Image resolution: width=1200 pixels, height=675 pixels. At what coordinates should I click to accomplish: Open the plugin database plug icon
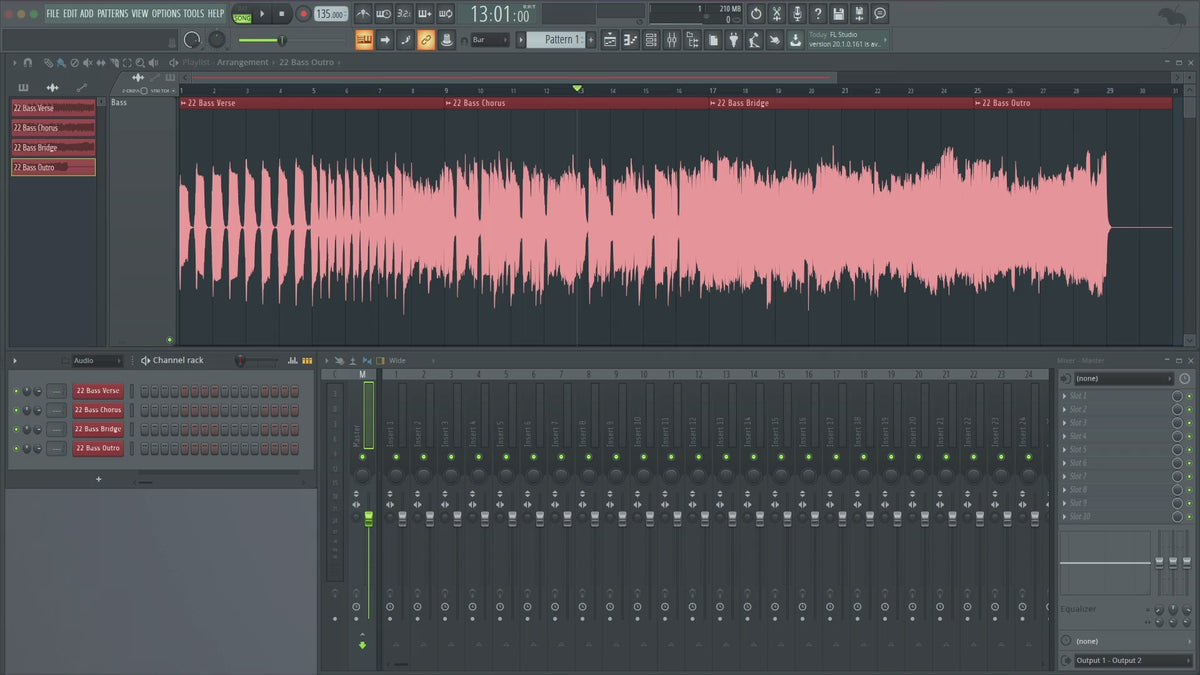pos(732,40)
